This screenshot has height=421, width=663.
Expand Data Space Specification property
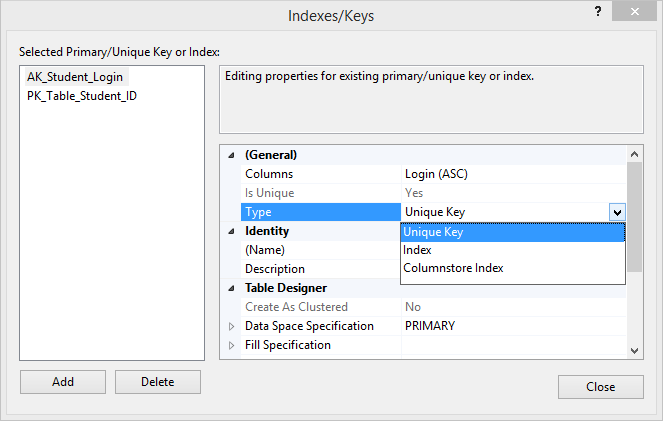[231, 326]
